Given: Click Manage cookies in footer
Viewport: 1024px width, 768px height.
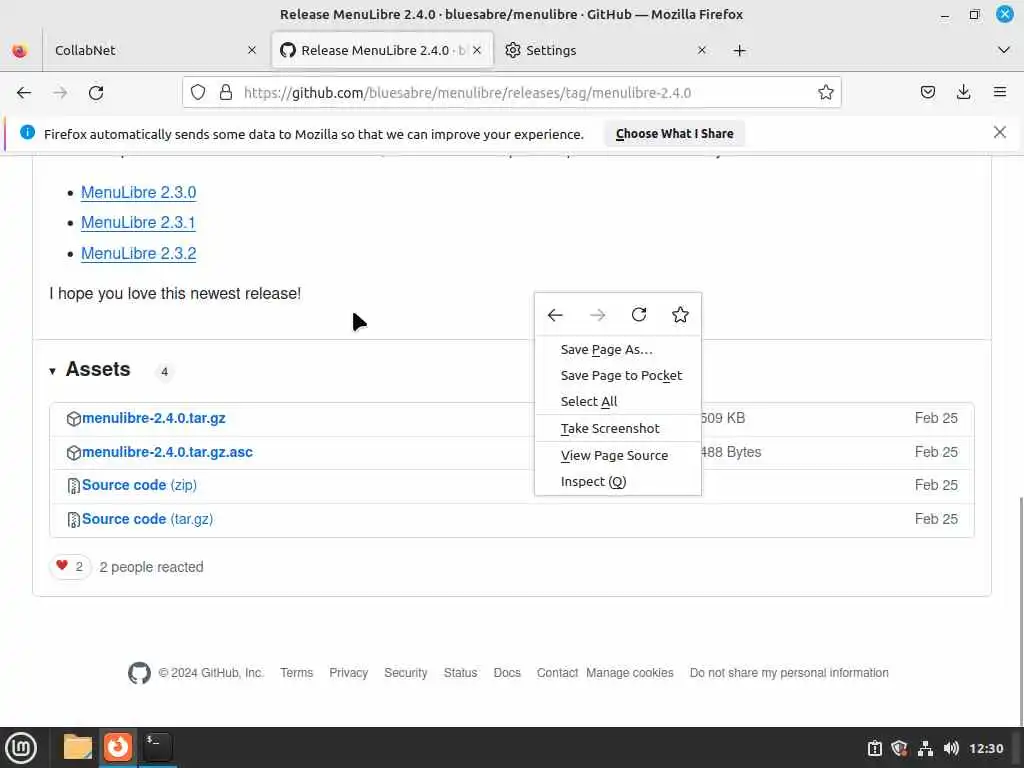Looking at the screenshot, I should pos(630,673).
